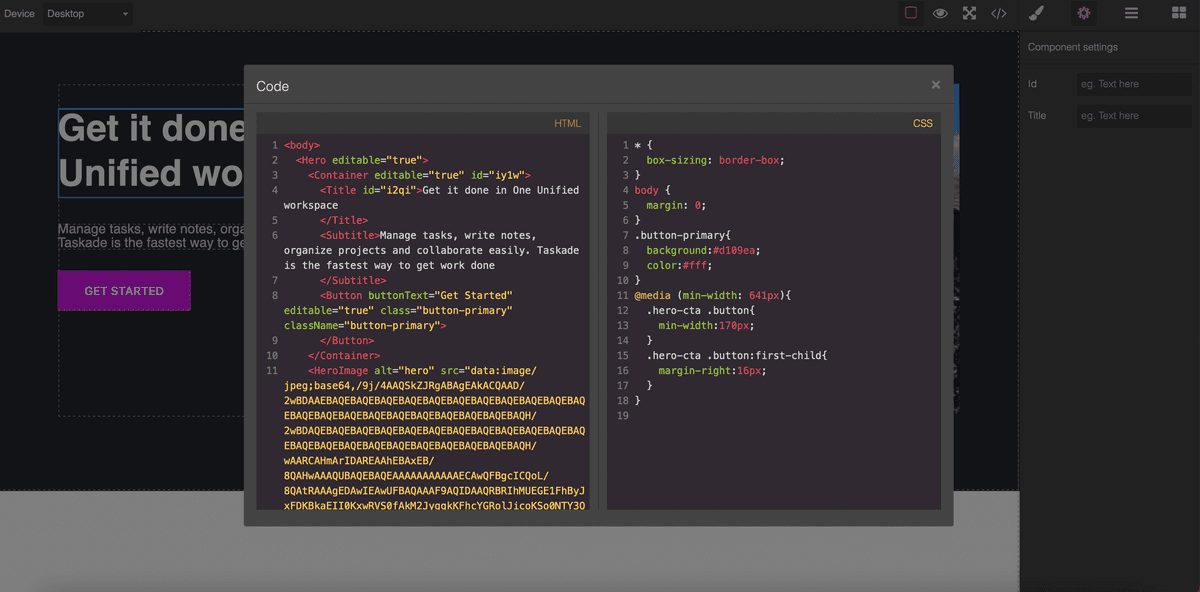The image size is (1200, 592).
Task: Switch to the HTML tab
Action: (567, 122)
